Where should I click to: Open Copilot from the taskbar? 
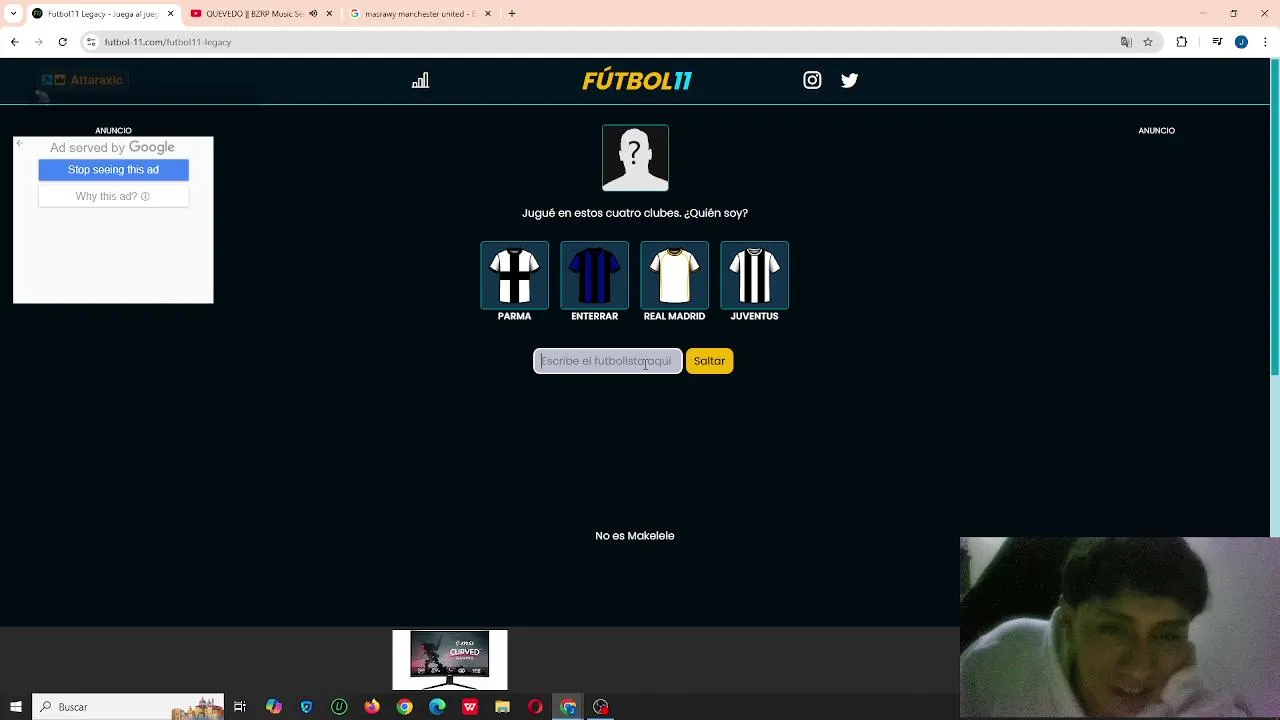pos(273,707)
